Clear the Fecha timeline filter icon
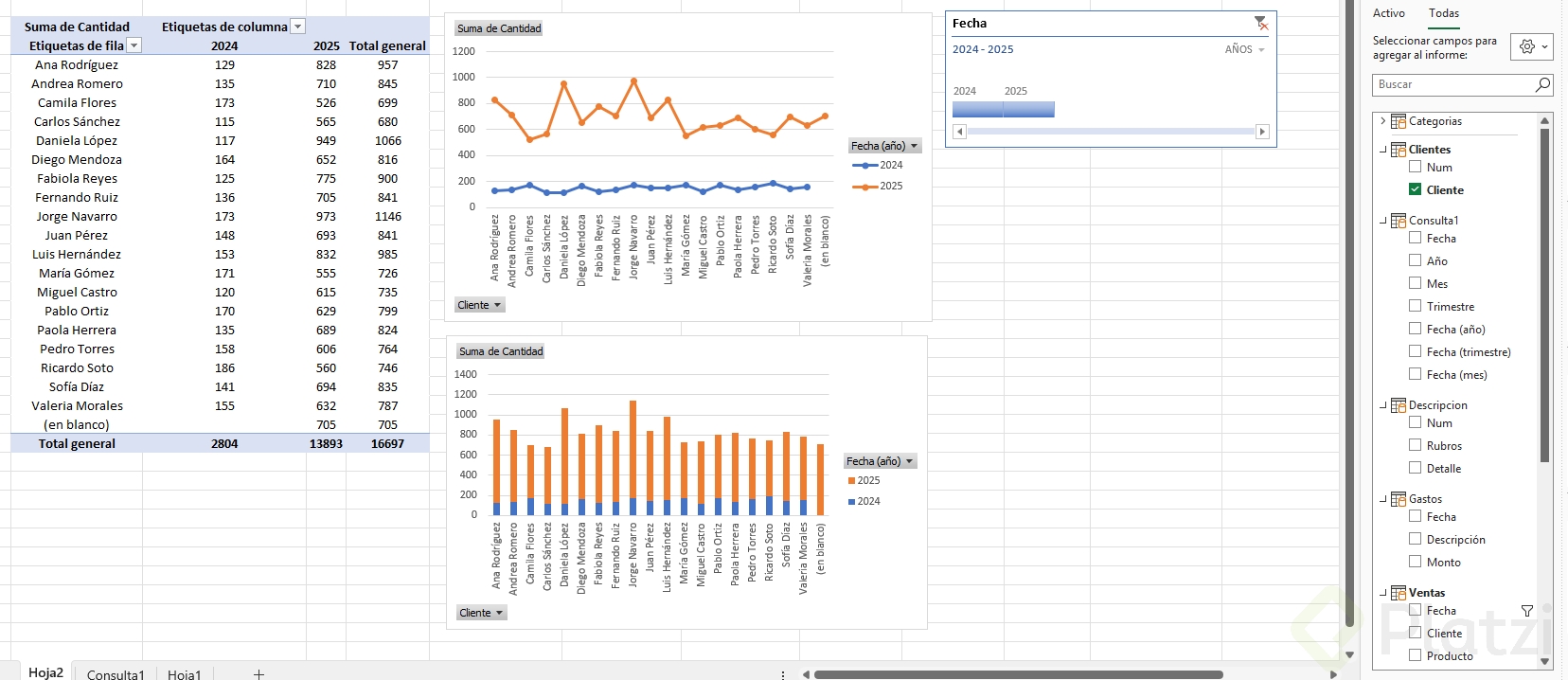1568x680 pixels. click(x=1260, y=23)
